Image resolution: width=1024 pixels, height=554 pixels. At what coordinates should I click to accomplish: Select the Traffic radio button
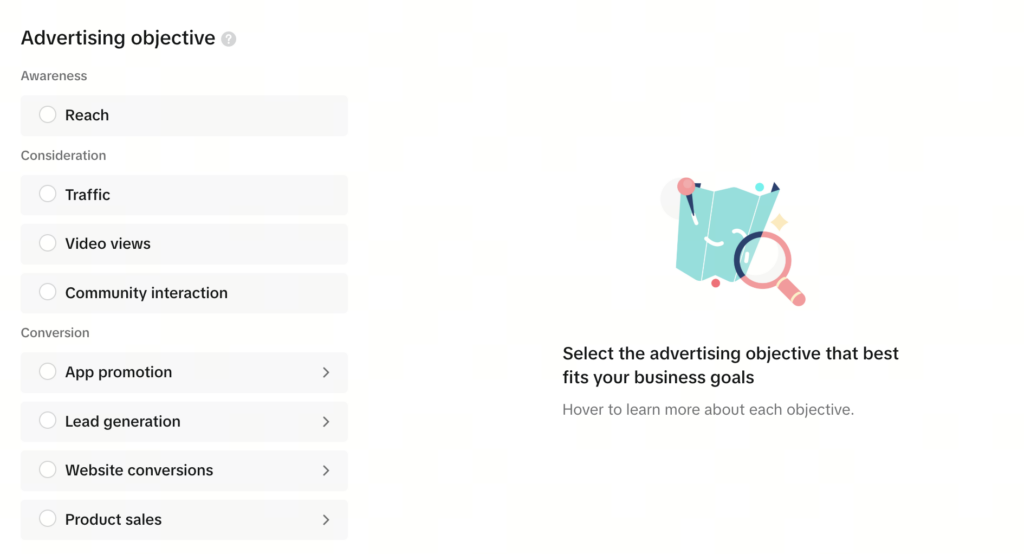click(48, 194)
